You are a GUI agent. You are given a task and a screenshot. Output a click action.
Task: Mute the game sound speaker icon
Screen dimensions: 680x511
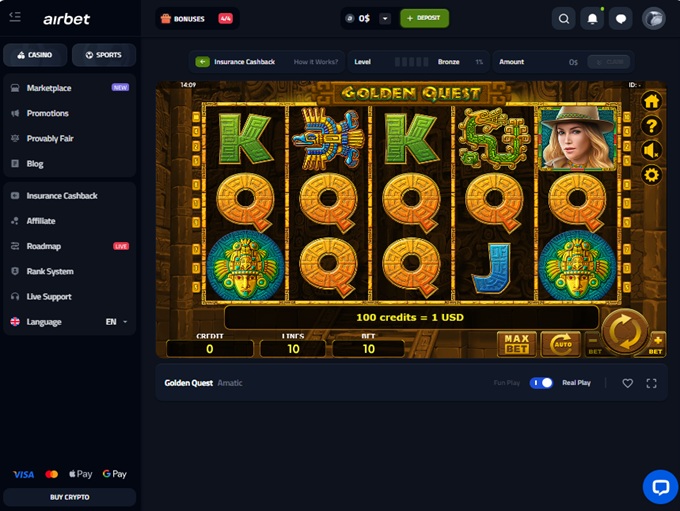point(651,151)
